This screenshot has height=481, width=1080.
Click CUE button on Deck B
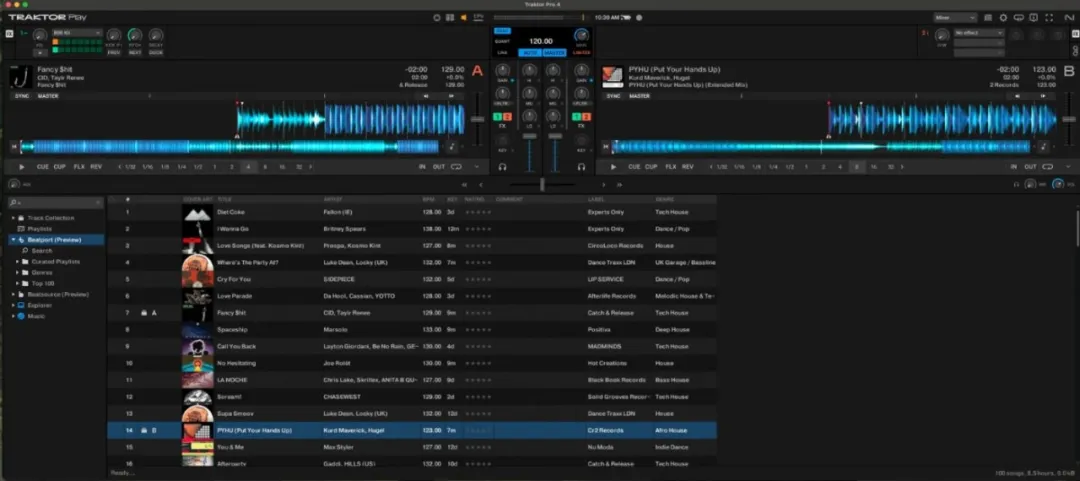pos(634,167)
